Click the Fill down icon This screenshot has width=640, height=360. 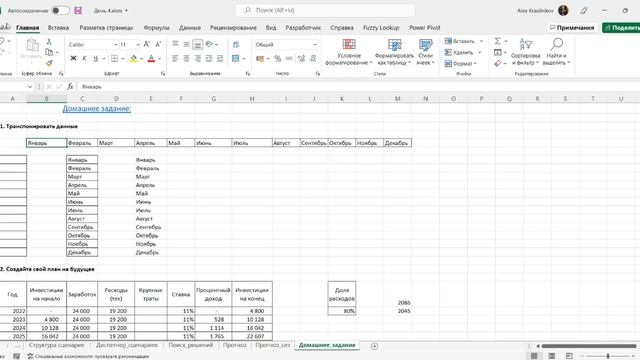point(498,52)
